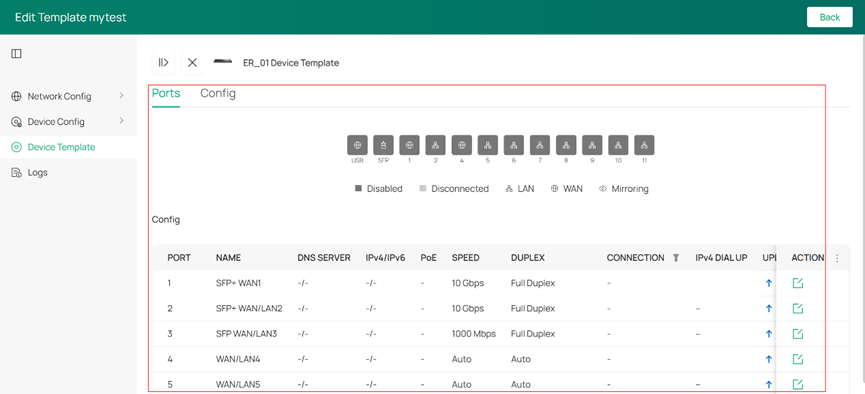Click uplink arrow for WAN/LAN4
Image resolution: width=865 pixels, height=394 pixels.
[x=769, y=359]
